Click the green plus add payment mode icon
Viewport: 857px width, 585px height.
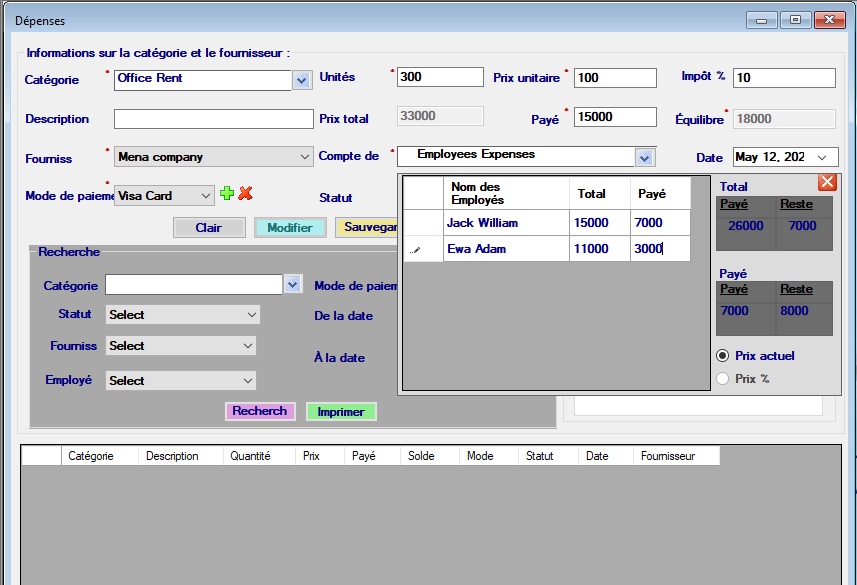tap(227, 194)
